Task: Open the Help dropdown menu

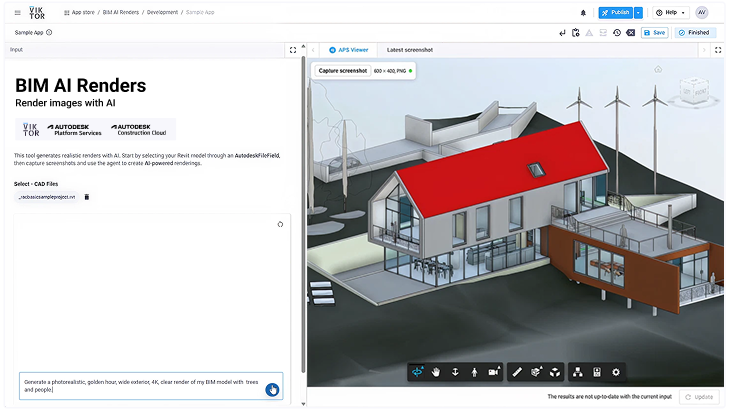Action: click(x=671, y=13)
